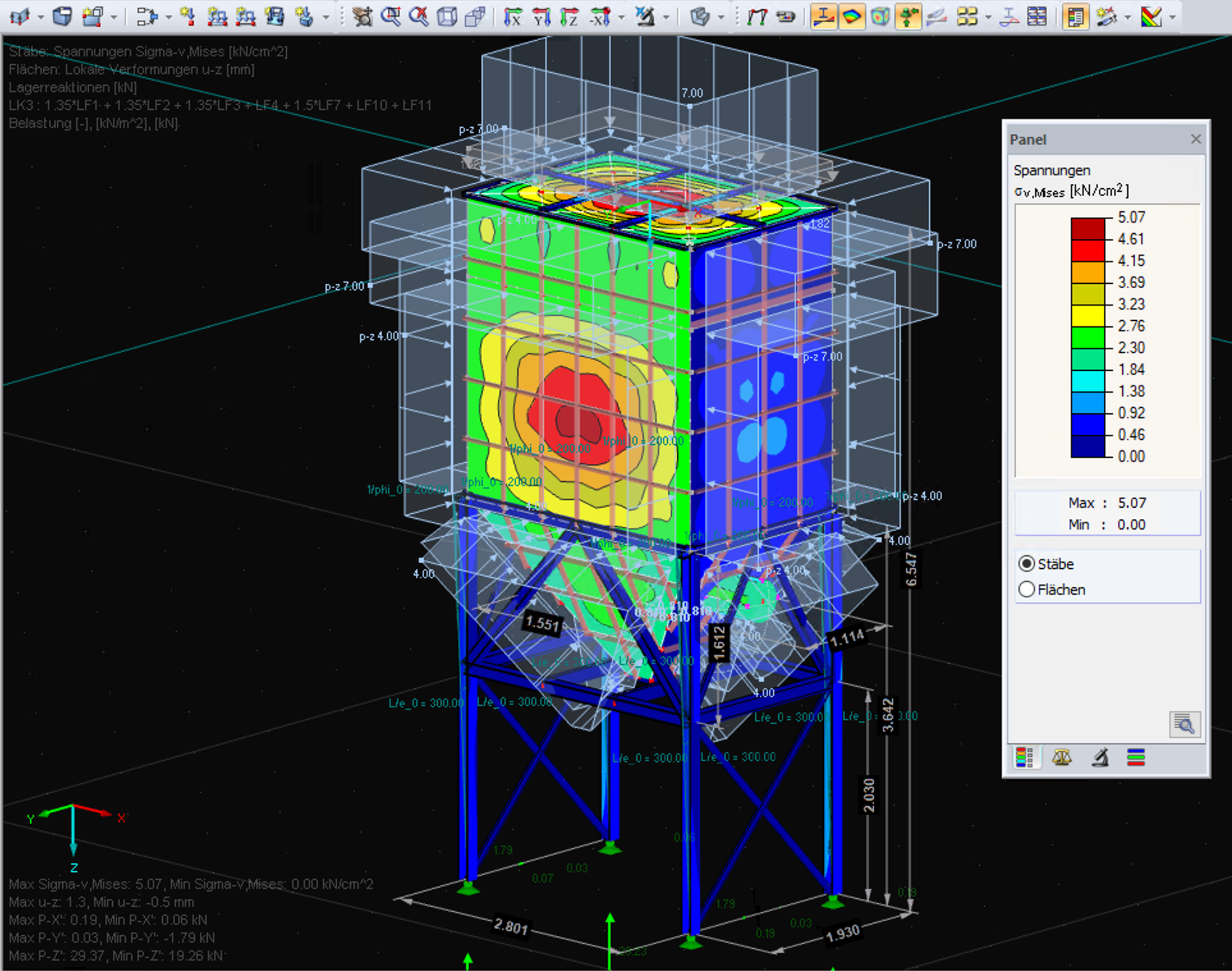Set the view in Z direction
Image resolution: width=1232 pixels, height=971 pixels.
[x=569, y=17]
